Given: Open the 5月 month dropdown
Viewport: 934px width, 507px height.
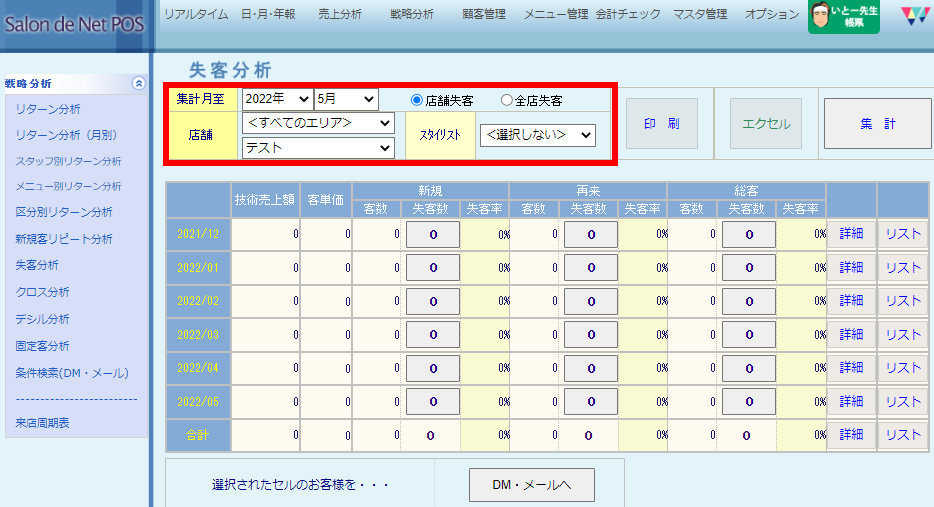Looking at the screenshot, I should [x=346, y=99].
